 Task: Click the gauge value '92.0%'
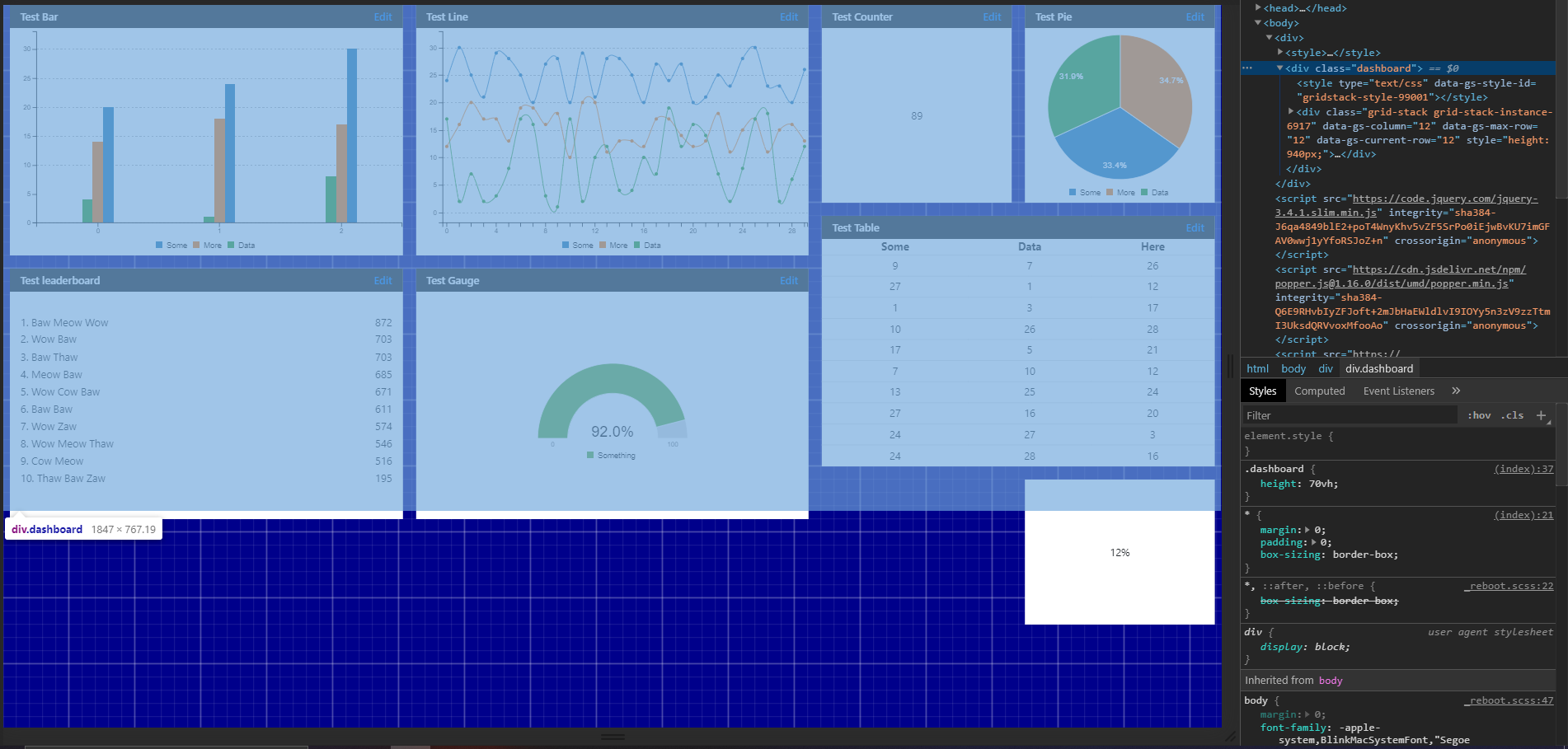click(x=612, y=432)
